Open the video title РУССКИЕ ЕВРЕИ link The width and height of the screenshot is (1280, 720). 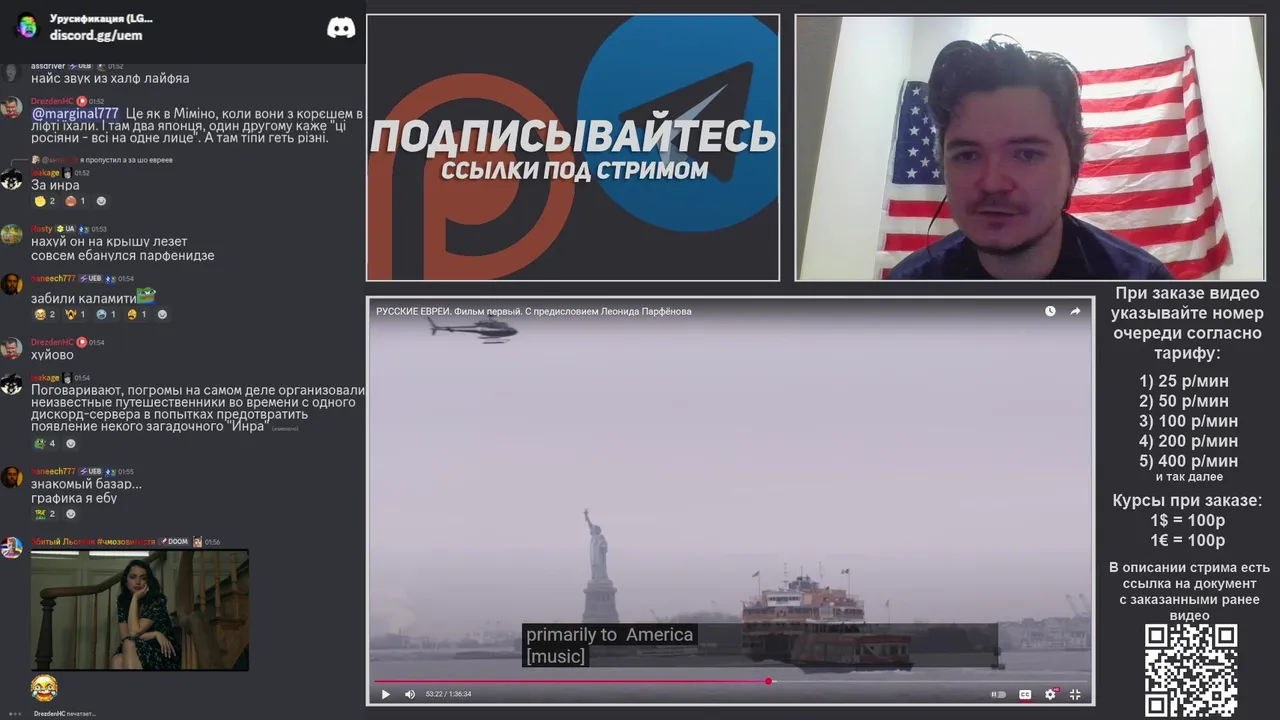[x=534, y=311]
